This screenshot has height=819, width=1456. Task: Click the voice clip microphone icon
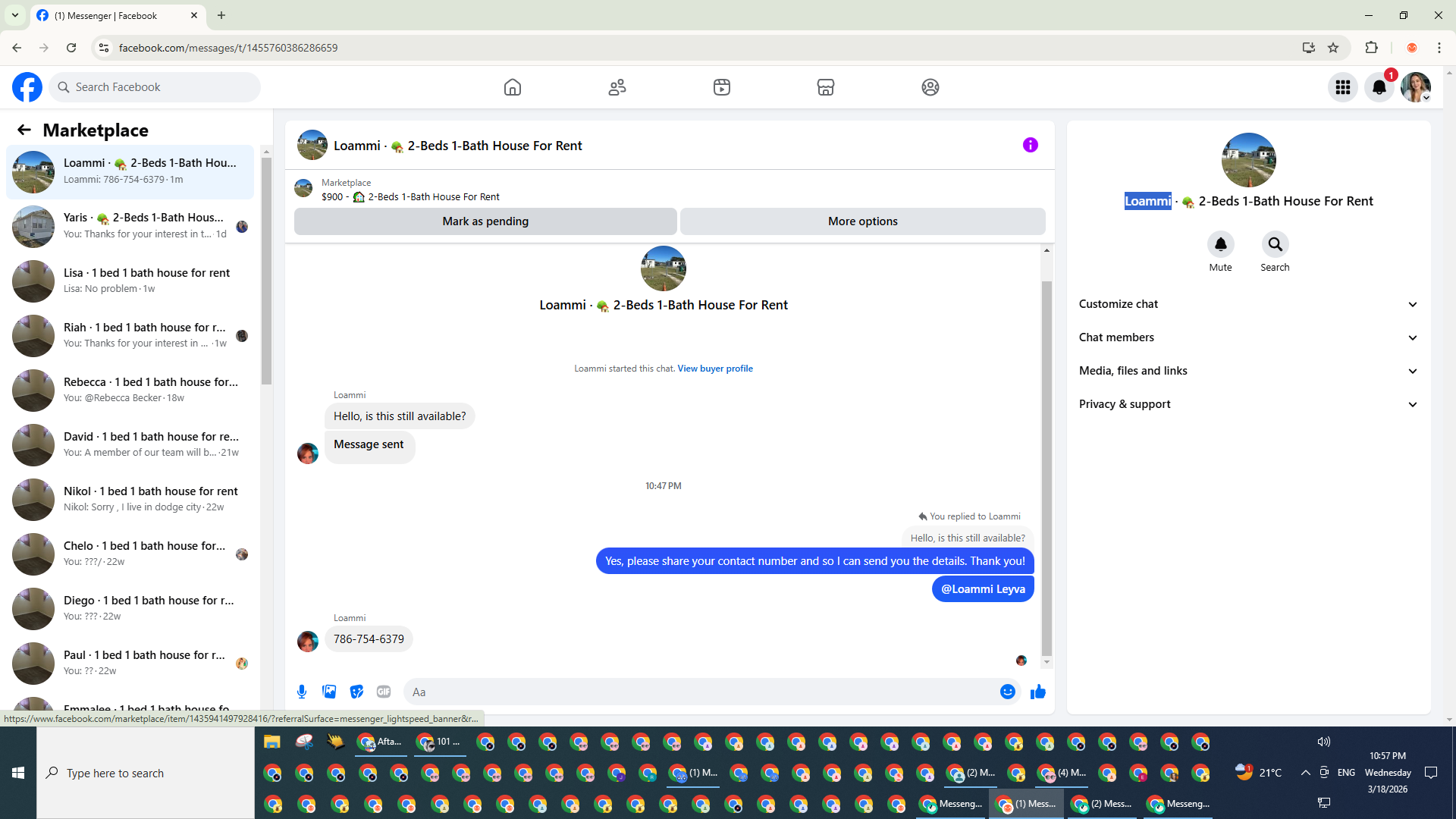pos(302,692)
